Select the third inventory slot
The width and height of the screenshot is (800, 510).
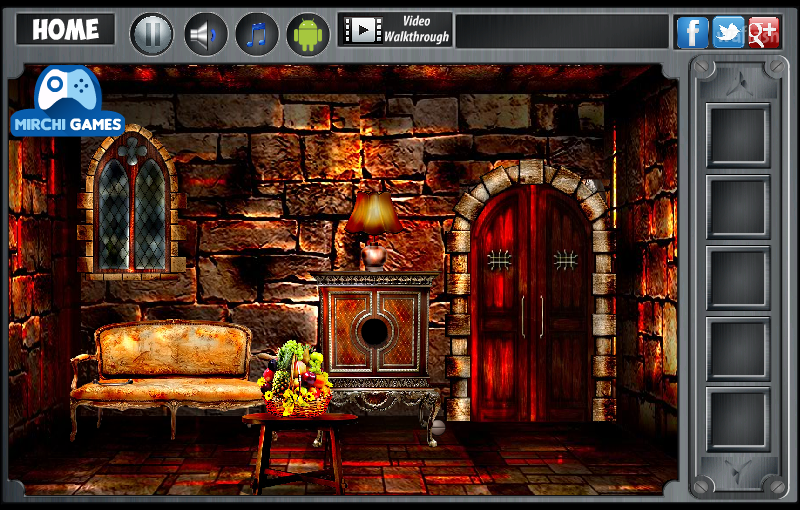pos(738,278)
